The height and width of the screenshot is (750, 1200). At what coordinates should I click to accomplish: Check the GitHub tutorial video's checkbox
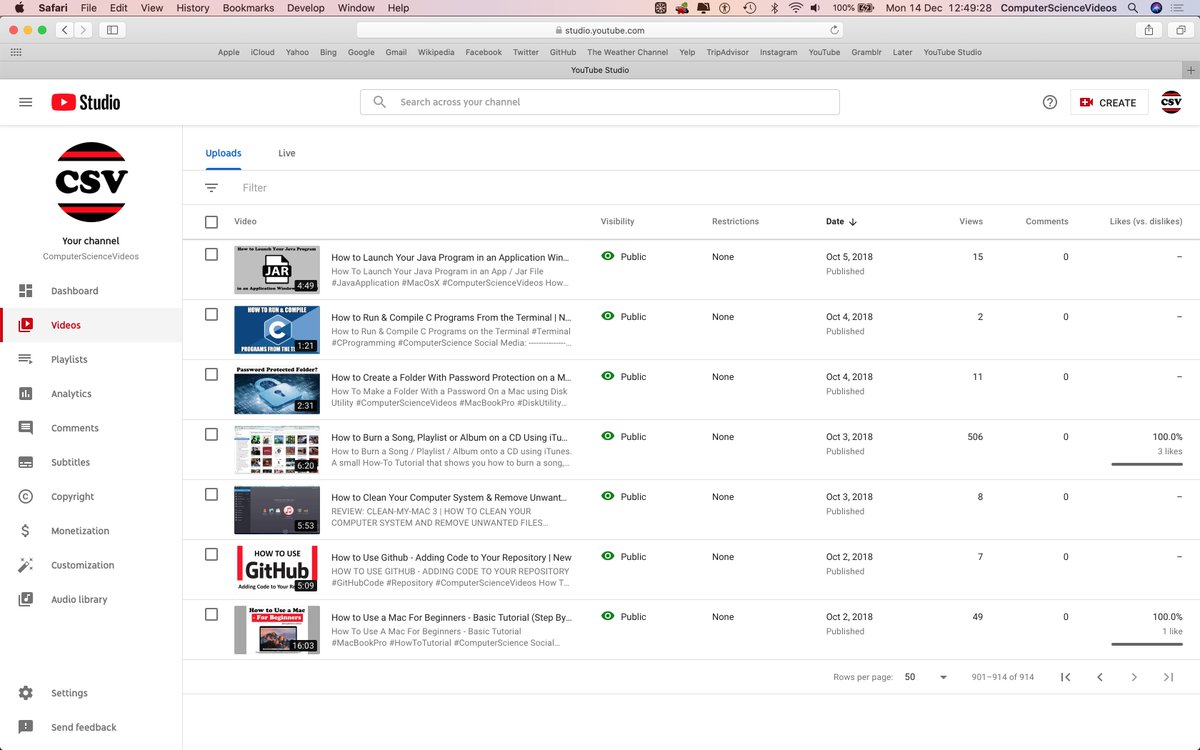(211, 554)
